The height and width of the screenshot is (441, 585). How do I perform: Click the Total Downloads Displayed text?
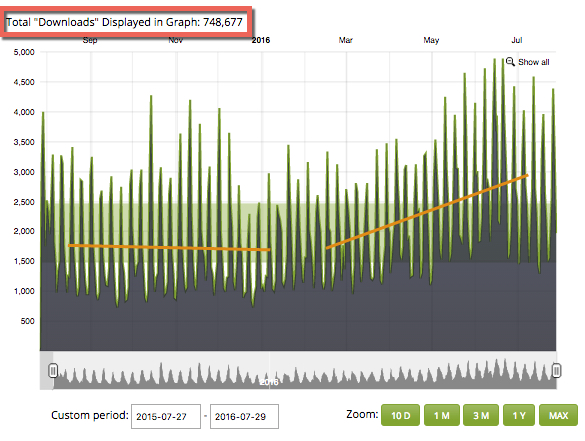125,22
